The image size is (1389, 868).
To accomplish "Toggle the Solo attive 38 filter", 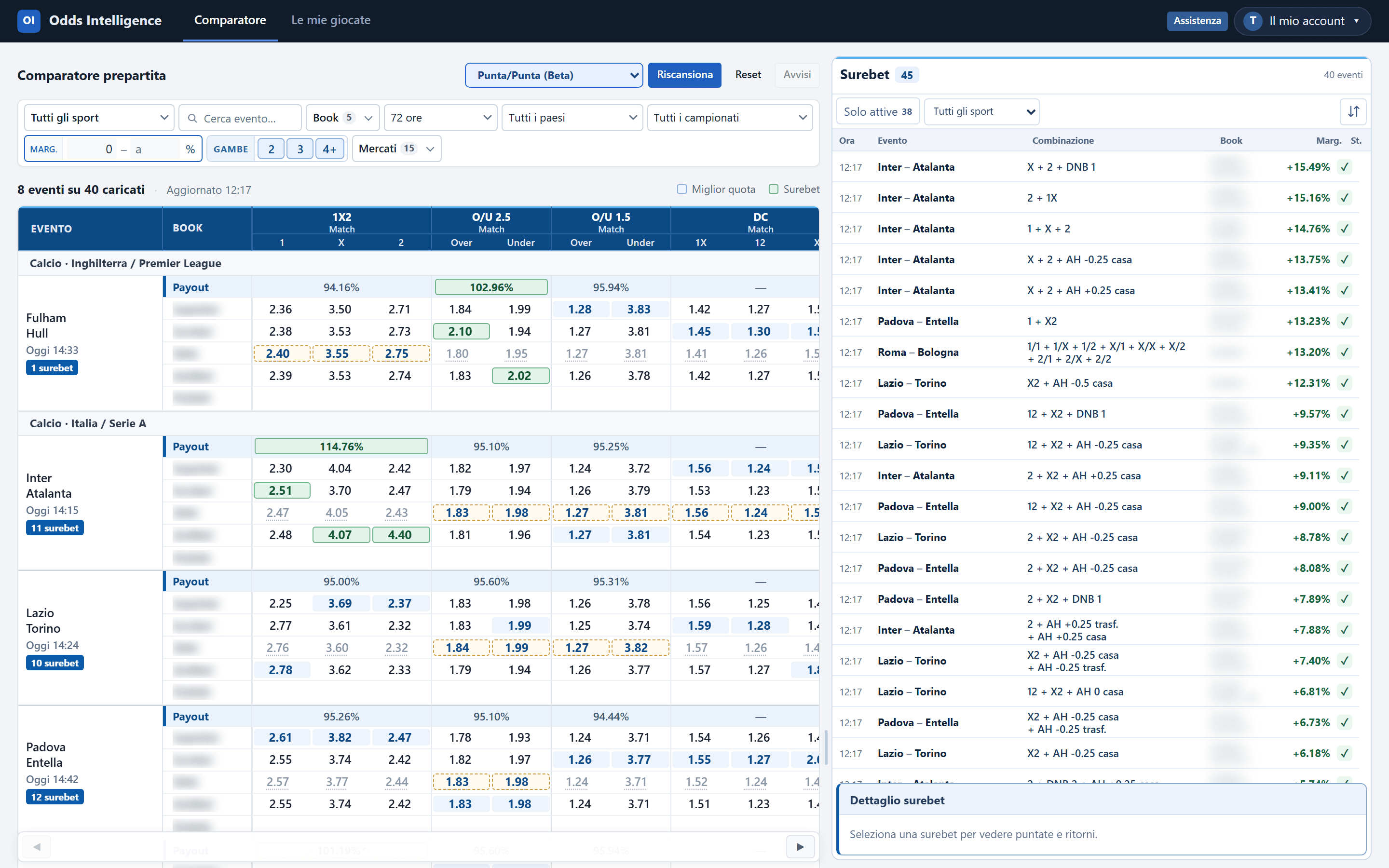I will click(x=878, y=111).
